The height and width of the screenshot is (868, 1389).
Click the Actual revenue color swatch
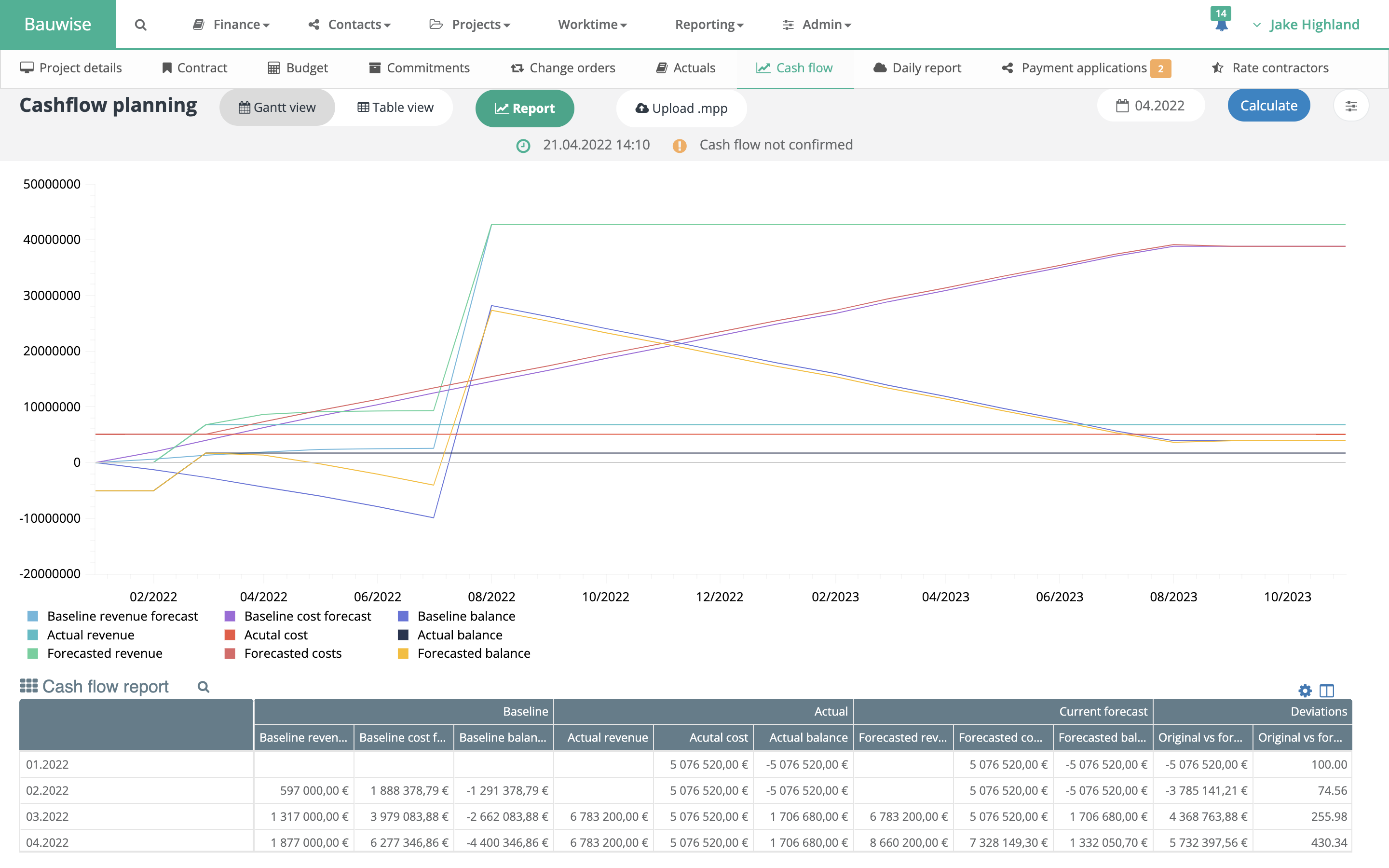[33, 634]
